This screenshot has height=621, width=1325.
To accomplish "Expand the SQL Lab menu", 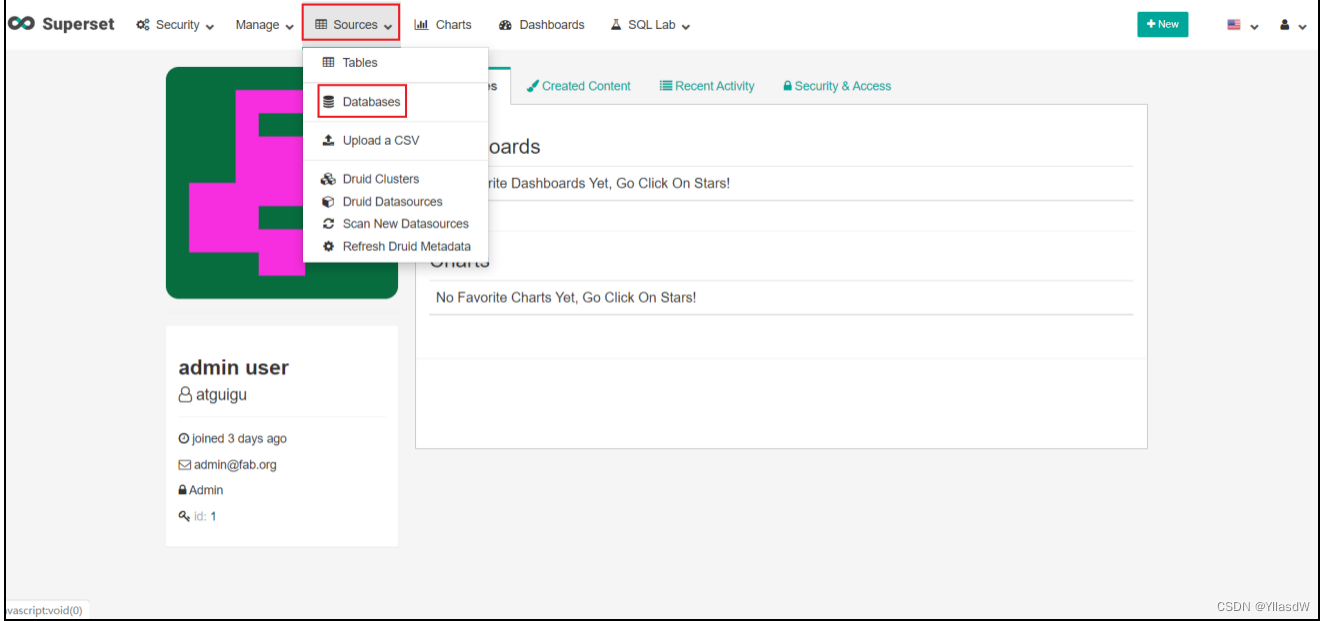I will pyautogui.click(x=650, y=25).
